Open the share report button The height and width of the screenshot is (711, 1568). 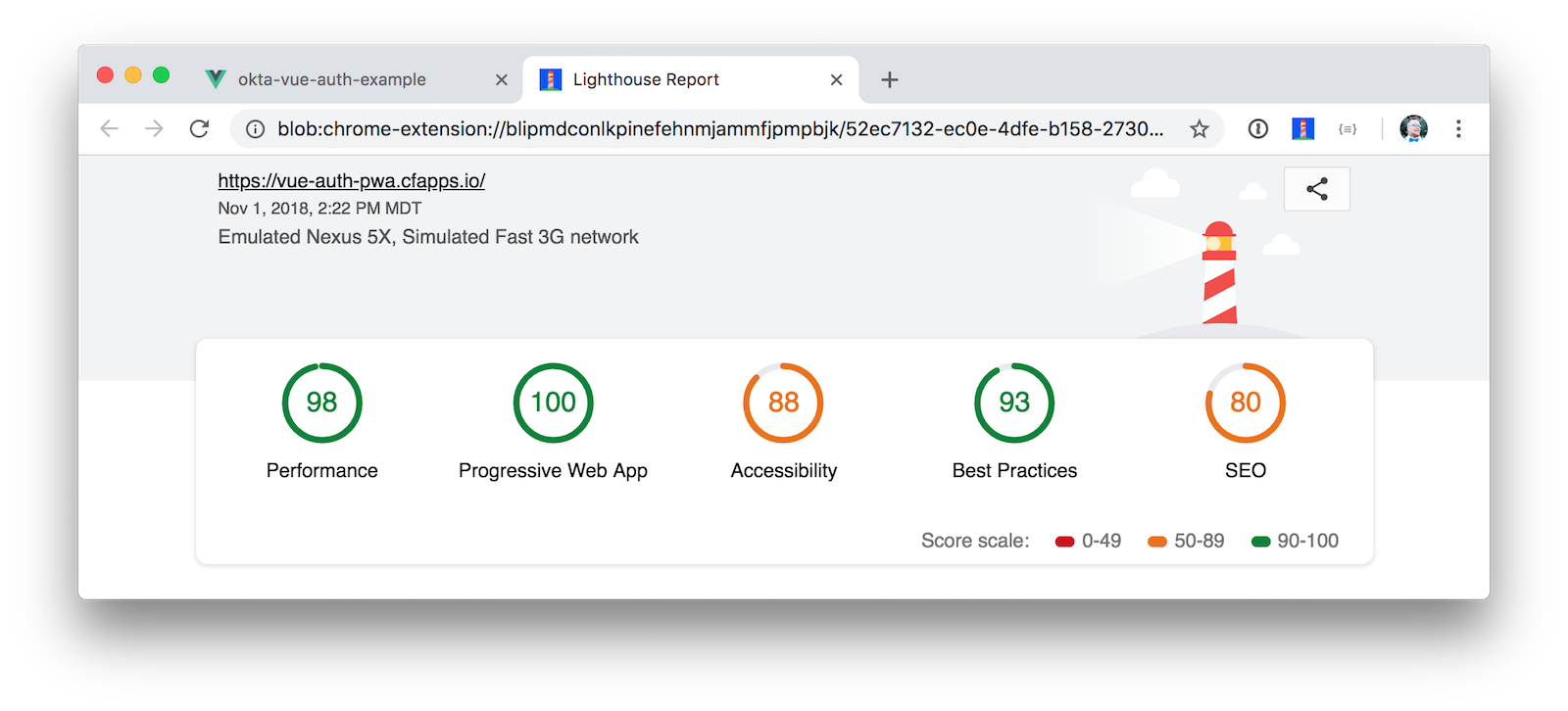(x=1316, y=189)
